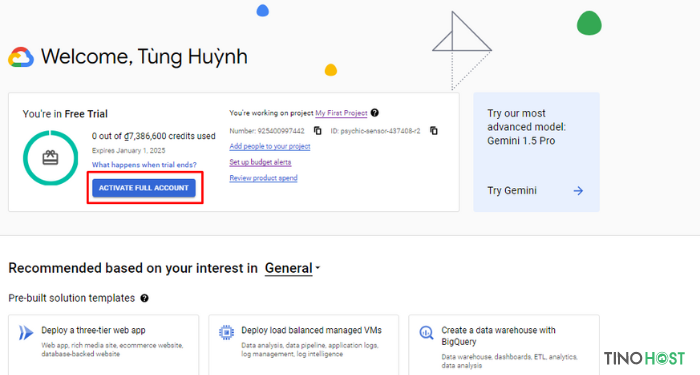
Task: Copy the project ID psychic-sensor
Action: [433, 130]
